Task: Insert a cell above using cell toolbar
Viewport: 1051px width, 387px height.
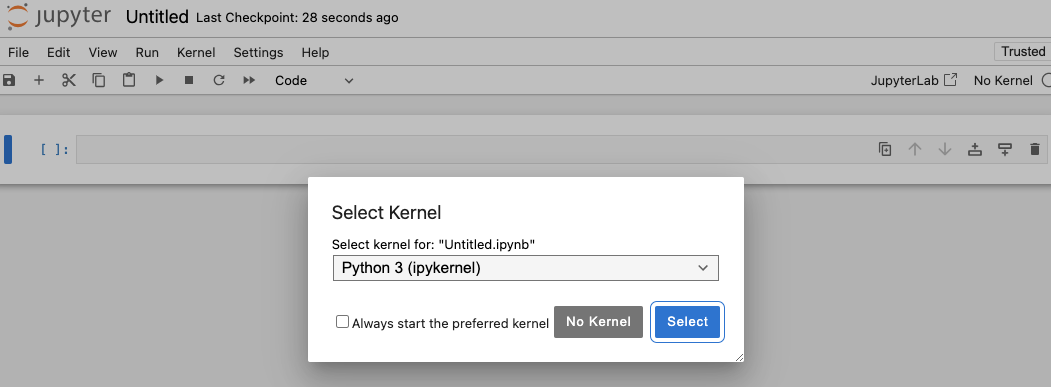Action: coord(975,150)
